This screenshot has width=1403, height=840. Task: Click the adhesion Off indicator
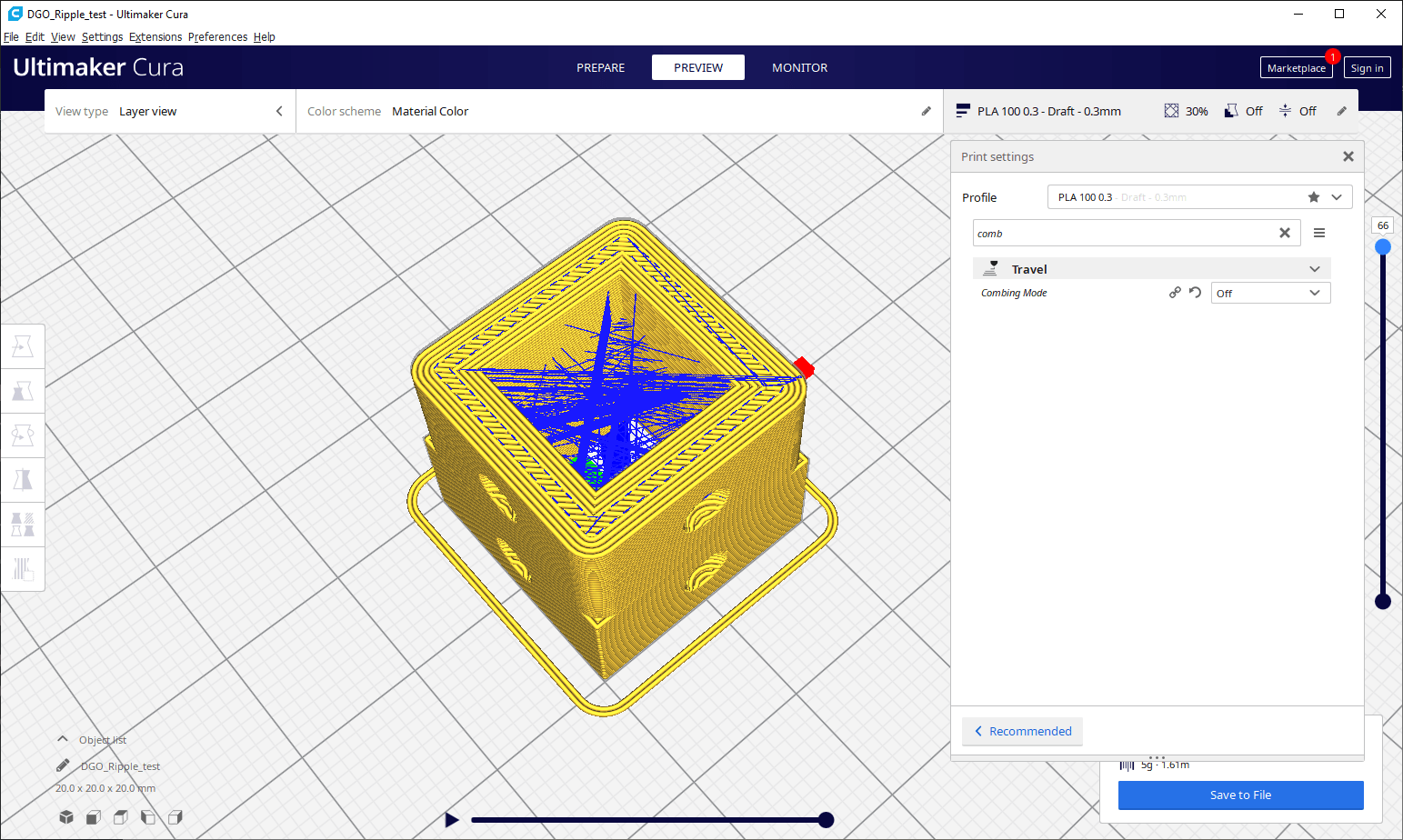tap(1298, 111)
